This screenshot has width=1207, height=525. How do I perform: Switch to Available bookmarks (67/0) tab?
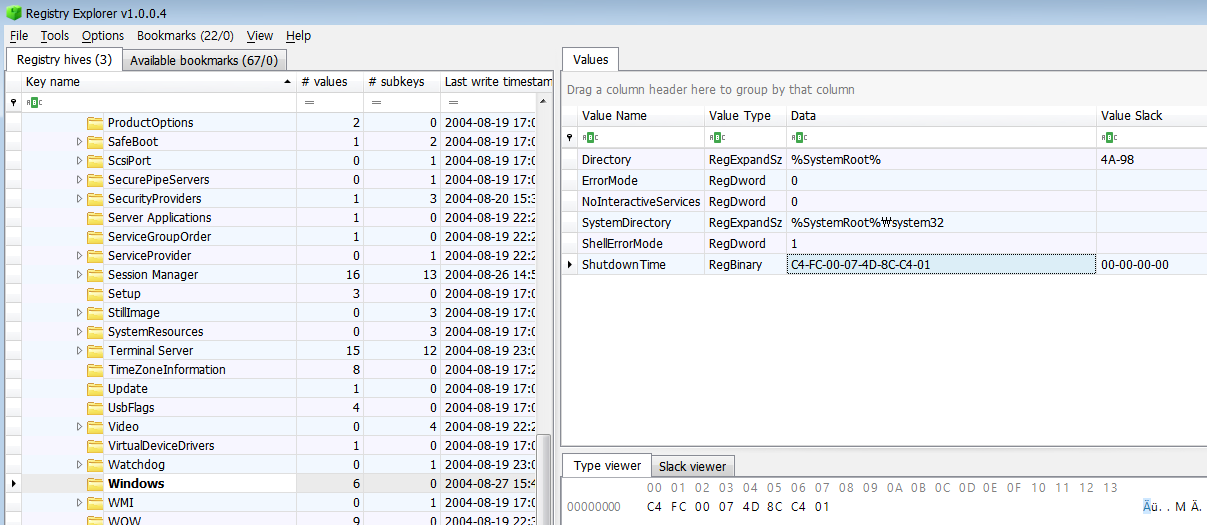pos(204,60)
